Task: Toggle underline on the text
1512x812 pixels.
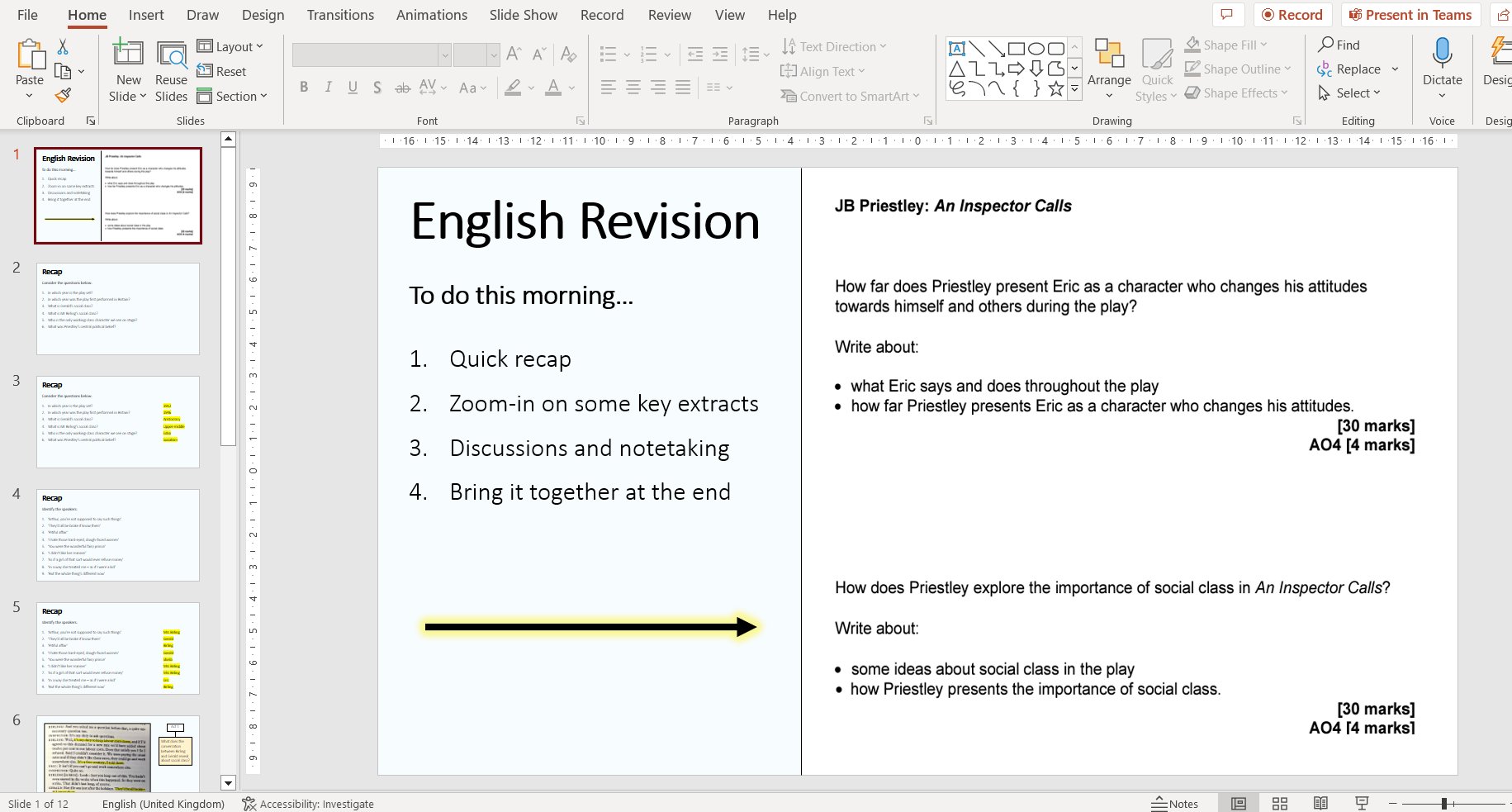Action: click(353, 87)
